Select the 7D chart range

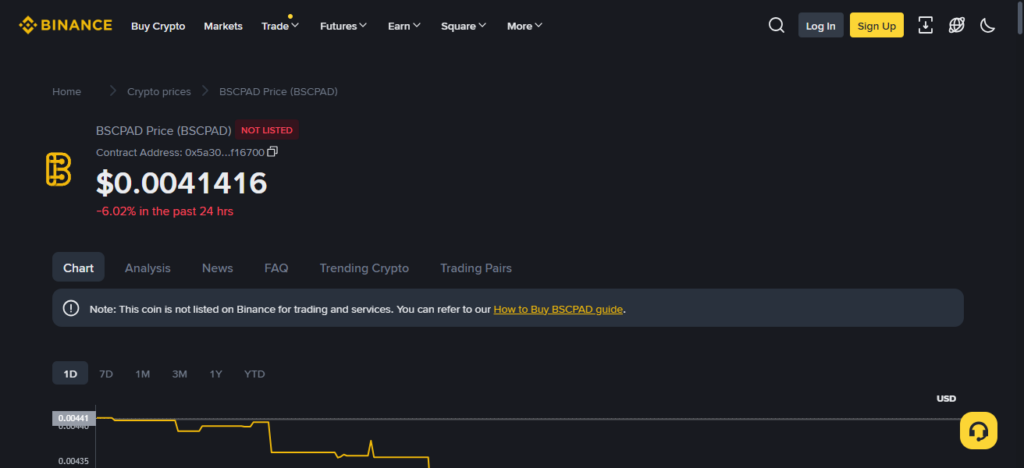(106, 374)
